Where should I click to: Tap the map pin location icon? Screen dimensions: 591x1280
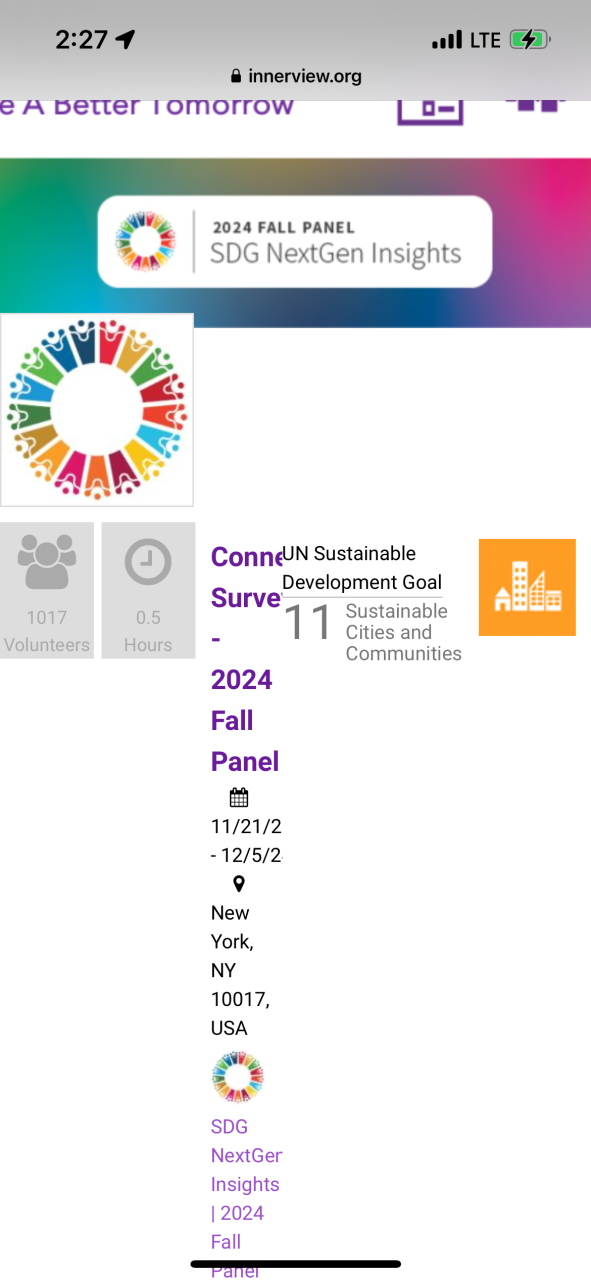point(238,884)
